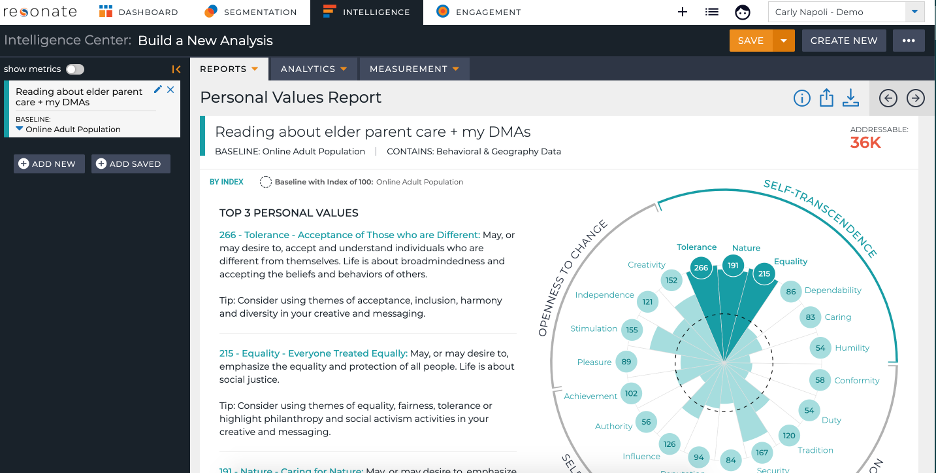936x474 pixels.
Task: Toggle the show metrics switch
Action: point(75,69)
